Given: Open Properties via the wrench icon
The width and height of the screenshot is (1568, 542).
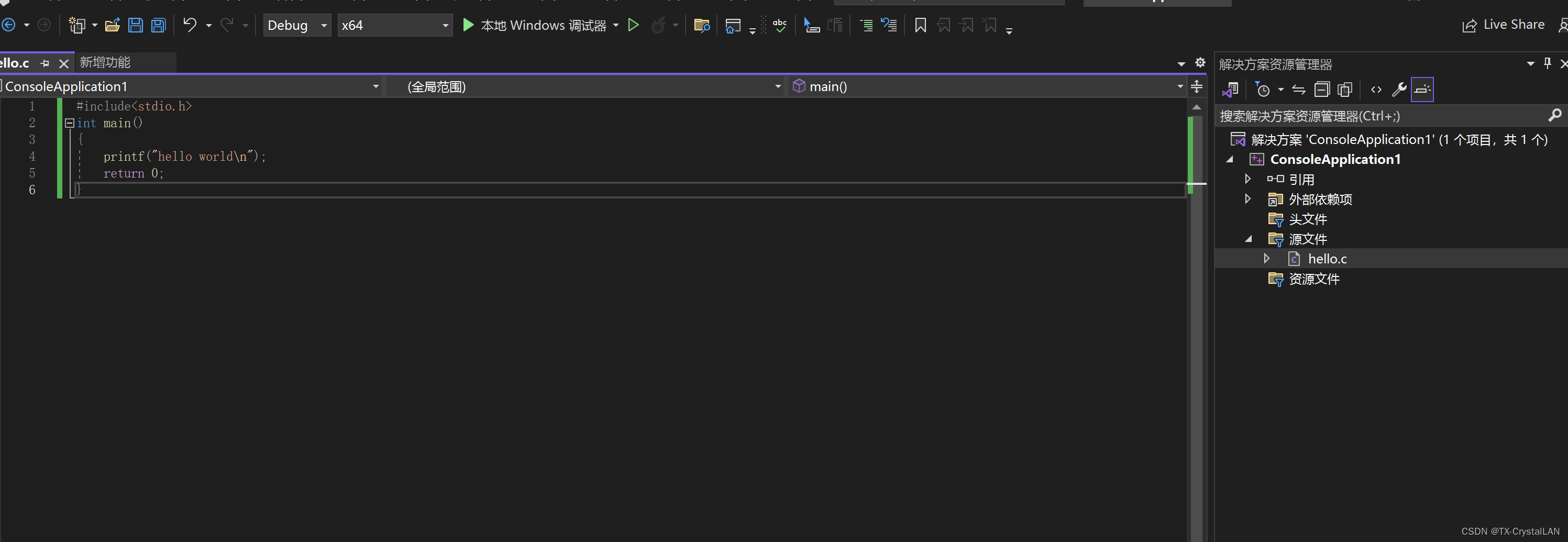Looking at the screenshot, I should [1399, 90].
